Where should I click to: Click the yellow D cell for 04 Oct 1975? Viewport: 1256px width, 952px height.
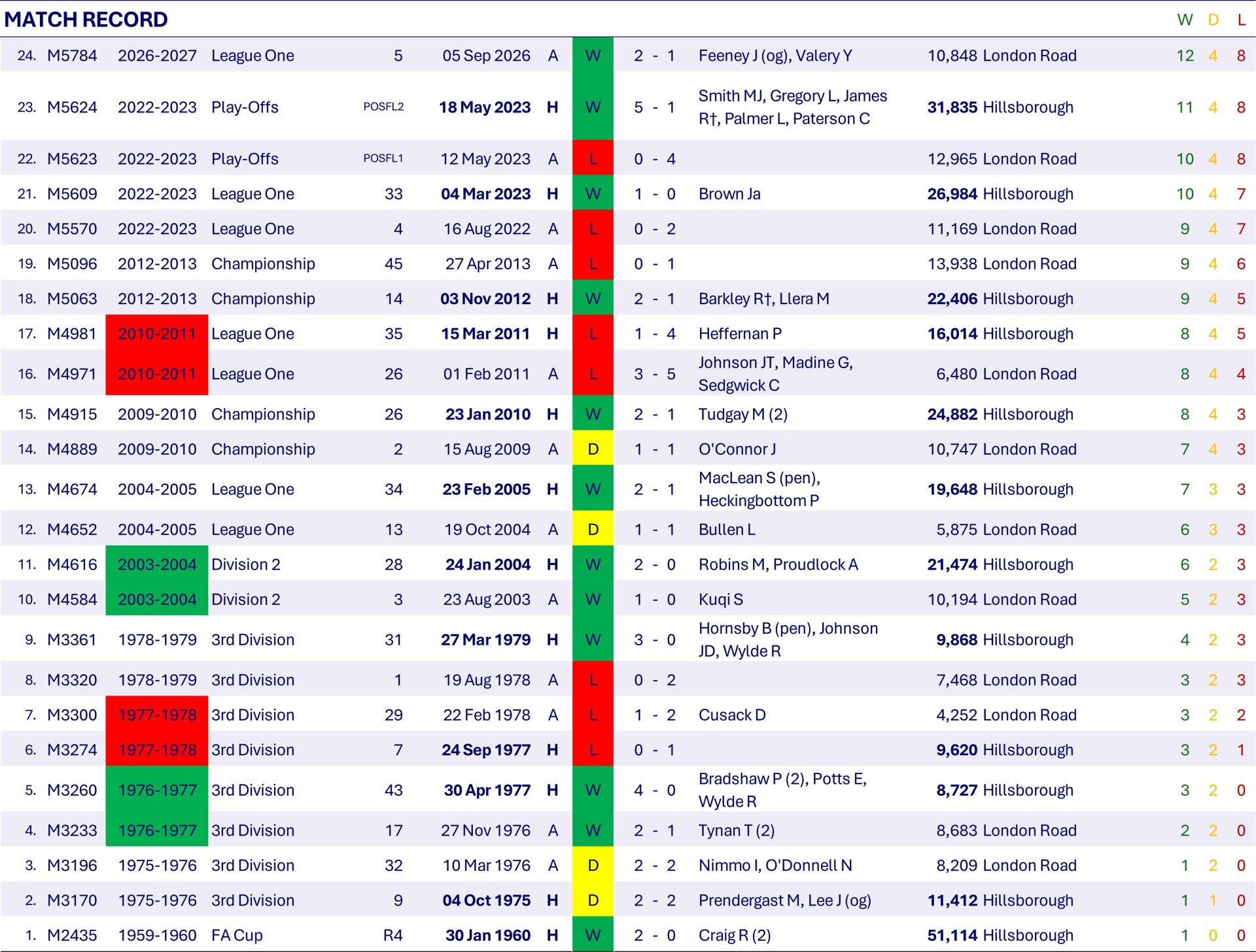593,900
